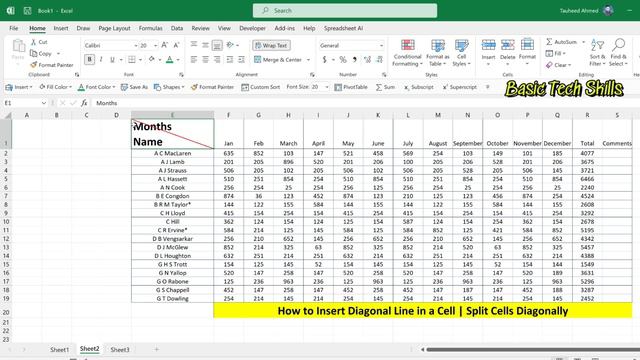Open Find & Select magnifier icon
The height and width of the screenshot is (360, 640).
pos(618,45)
